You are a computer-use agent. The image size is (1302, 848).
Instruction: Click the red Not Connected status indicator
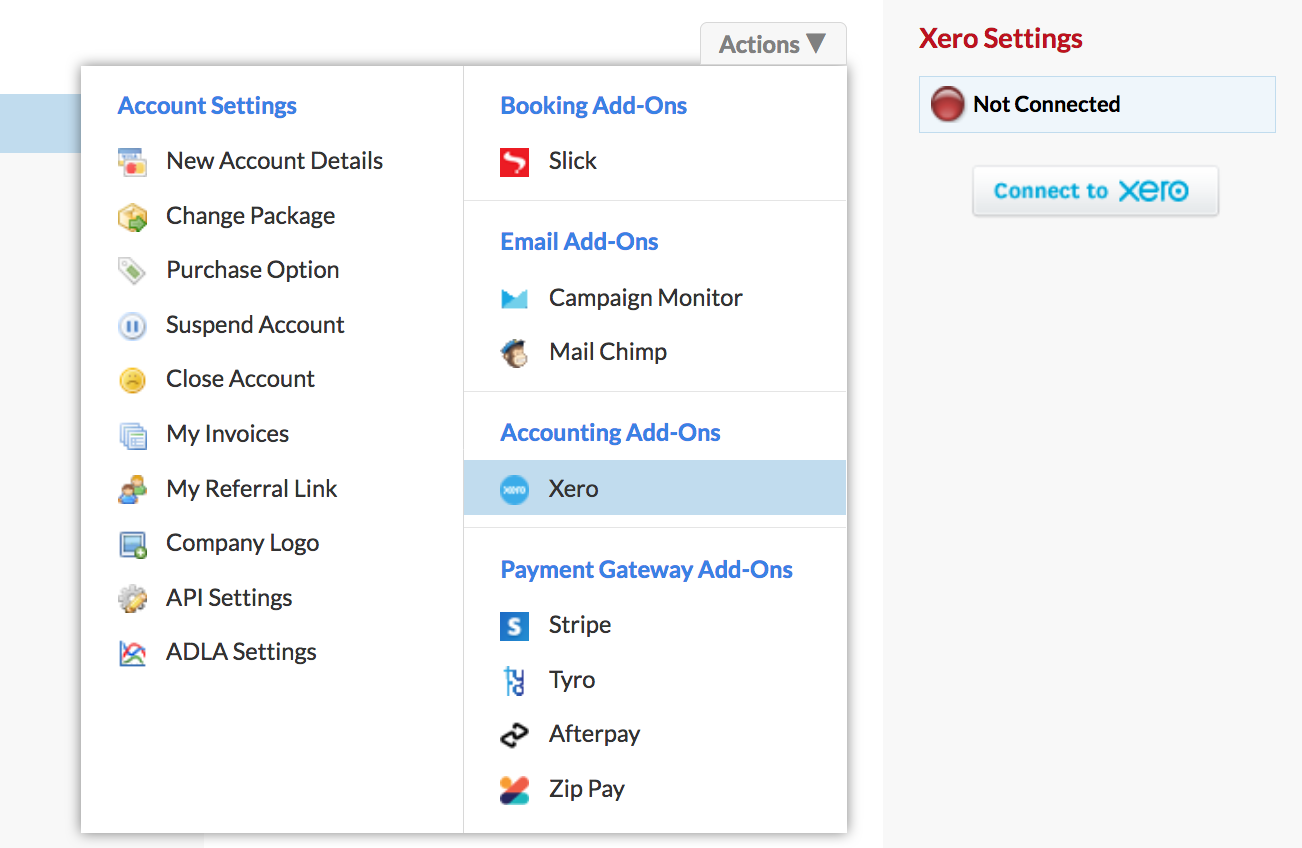tap(947, 104)
